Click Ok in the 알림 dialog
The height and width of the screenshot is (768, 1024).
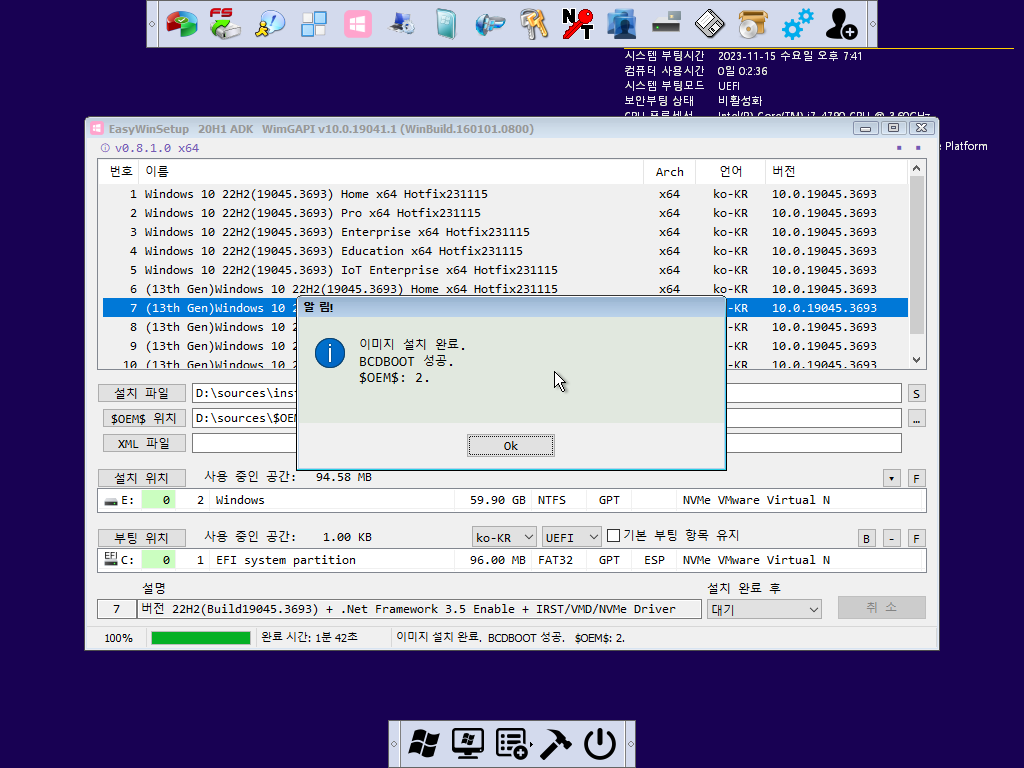point(511,445)
